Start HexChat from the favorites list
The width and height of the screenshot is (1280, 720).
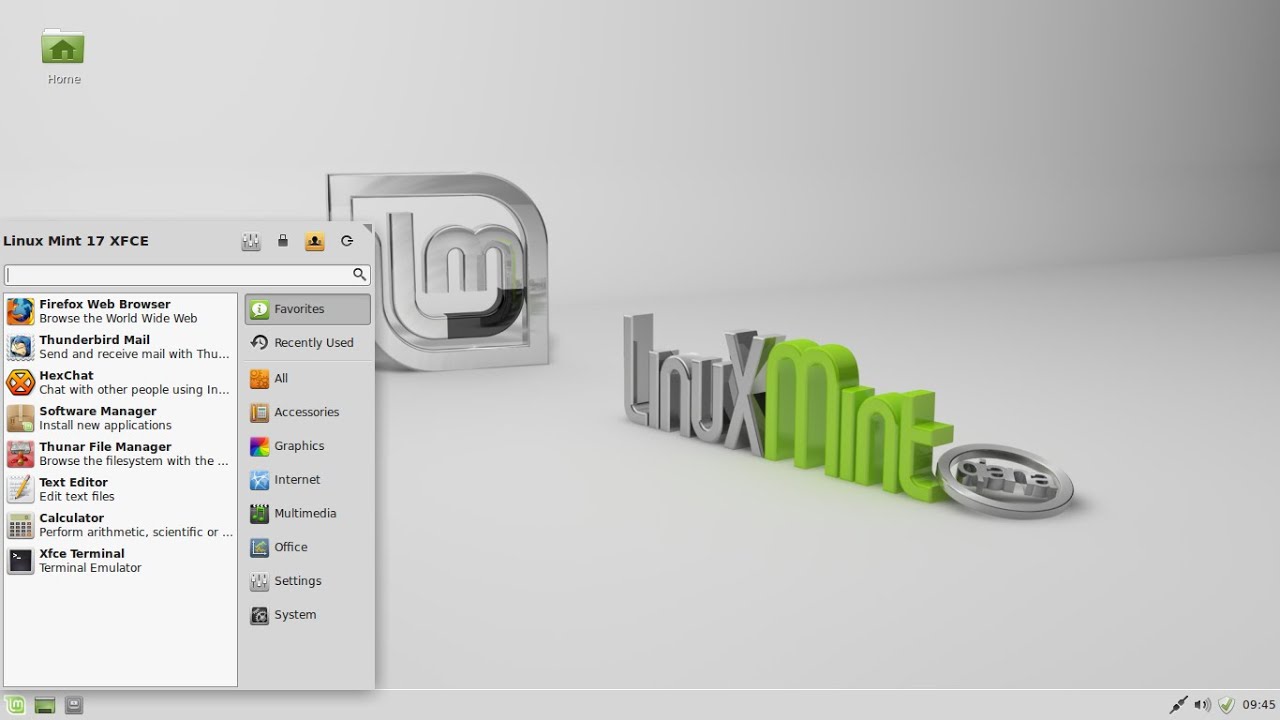click(x=120, y=382)
